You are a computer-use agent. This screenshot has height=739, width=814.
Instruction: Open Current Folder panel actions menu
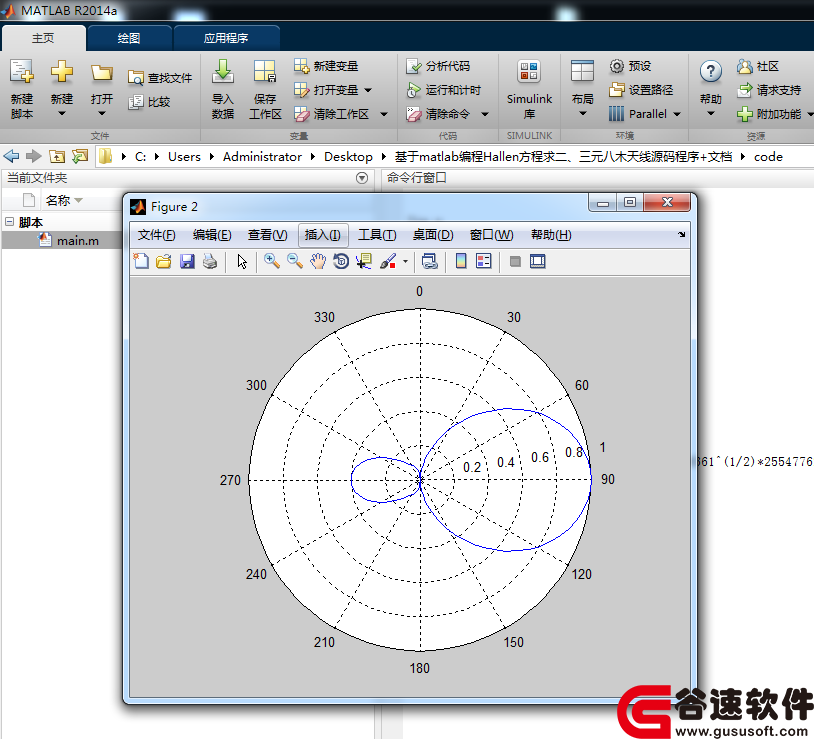point(362,178)
